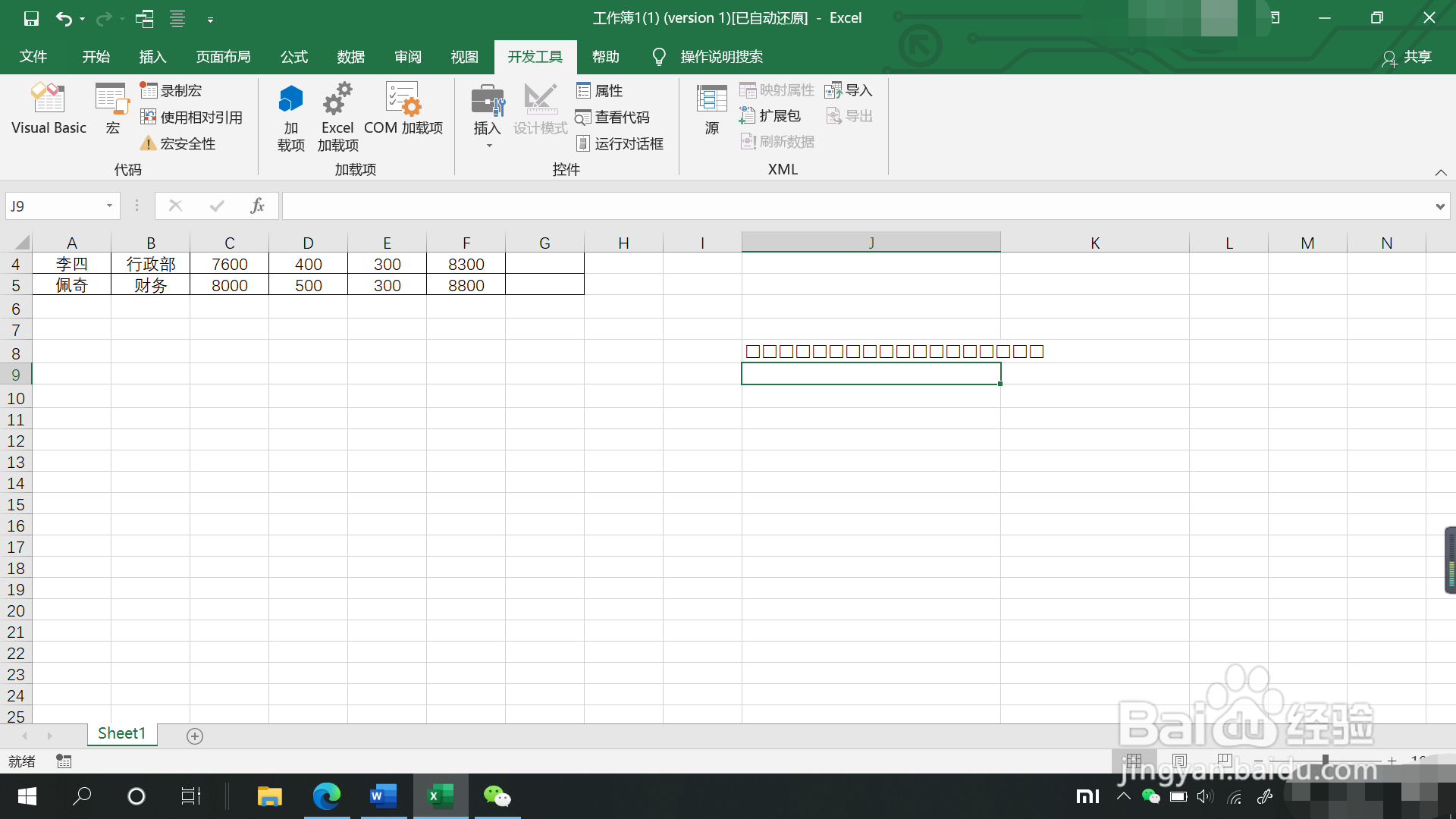The width and height of the screenshot is (1456, 819).
Task: Click the zoom slider in status bar
Action: pos(1325,760)
